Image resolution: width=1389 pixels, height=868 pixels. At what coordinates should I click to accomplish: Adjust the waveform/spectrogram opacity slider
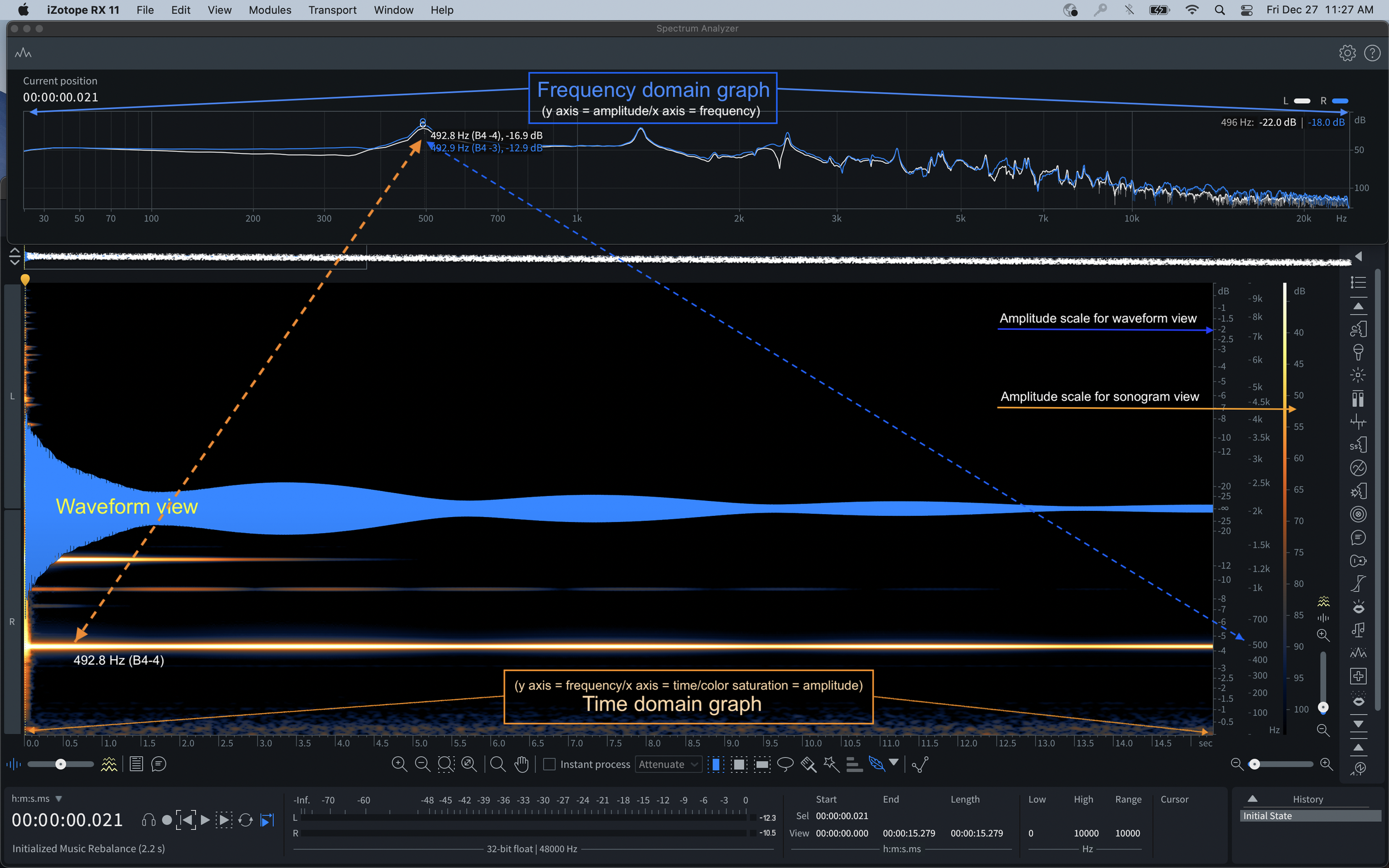[61, 764]
